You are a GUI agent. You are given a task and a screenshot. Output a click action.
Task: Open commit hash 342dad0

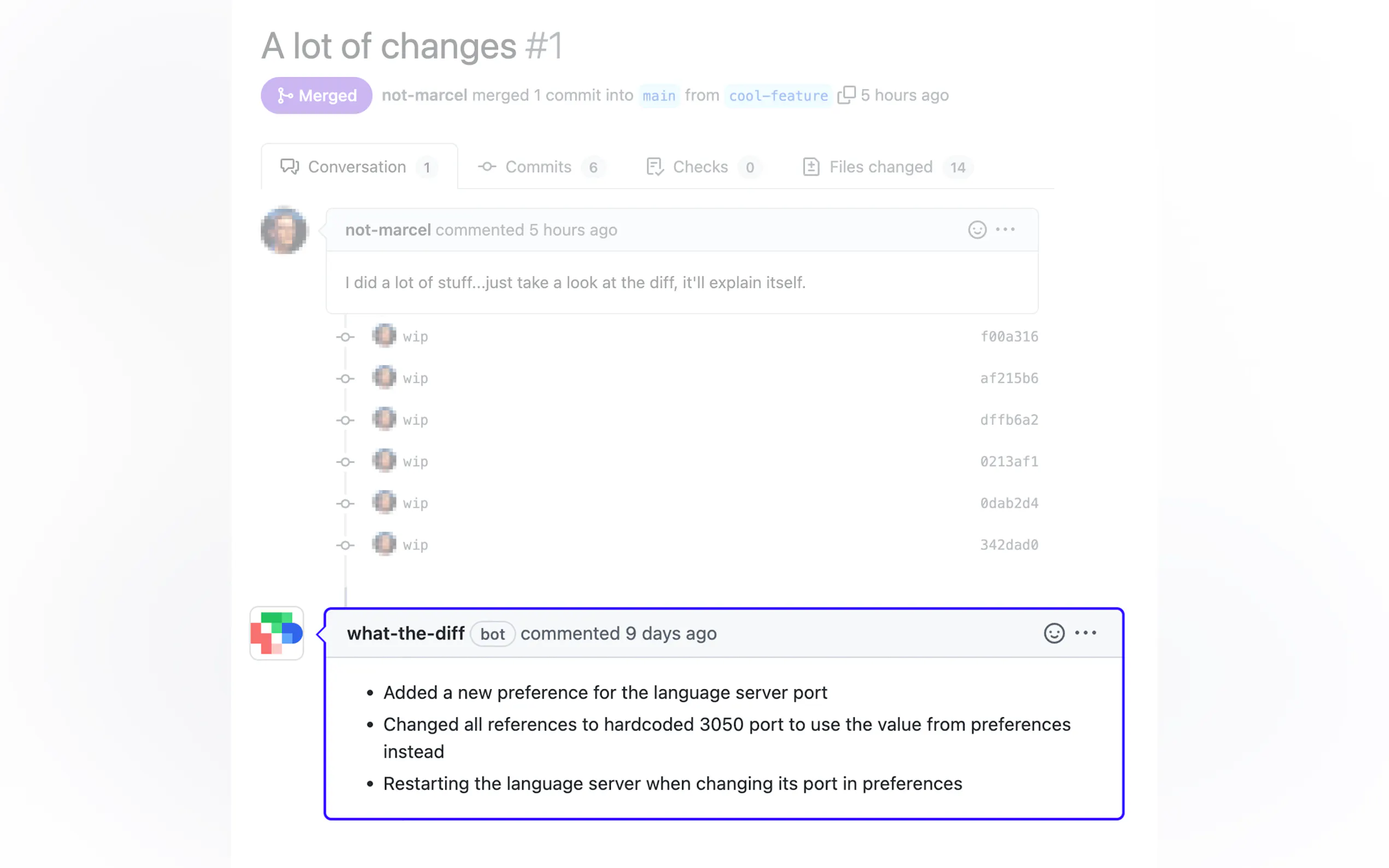pyautogui.click(x=1008, y=545)
